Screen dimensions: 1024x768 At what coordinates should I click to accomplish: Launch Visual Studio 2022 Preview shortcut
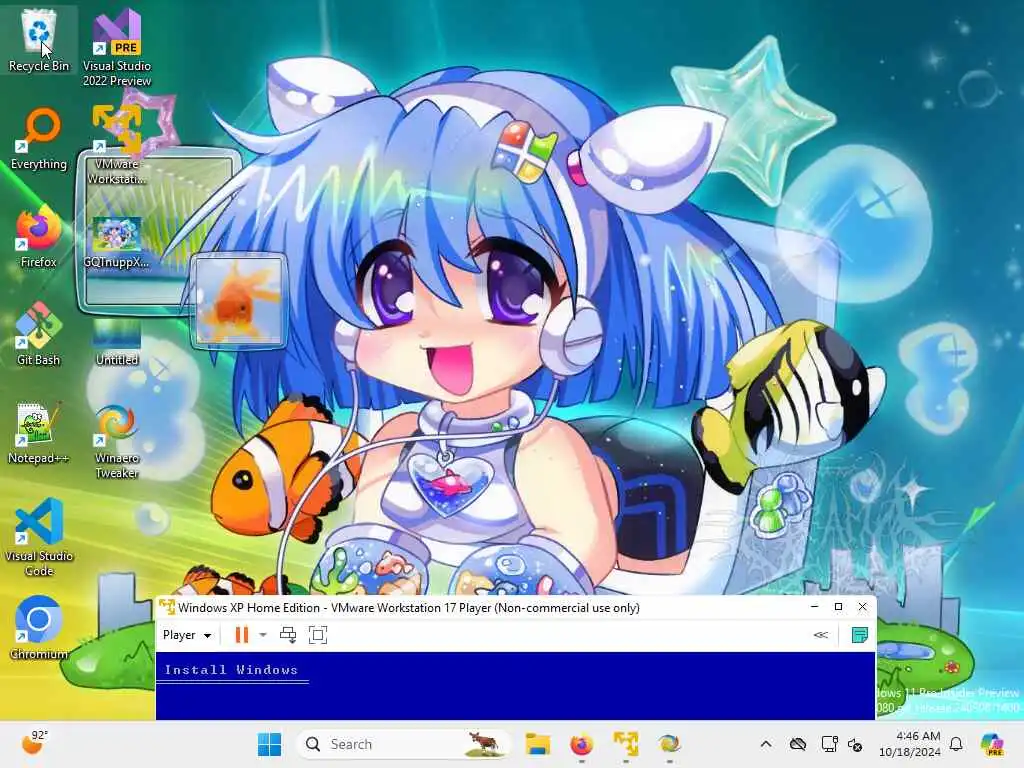coord(117,47)
